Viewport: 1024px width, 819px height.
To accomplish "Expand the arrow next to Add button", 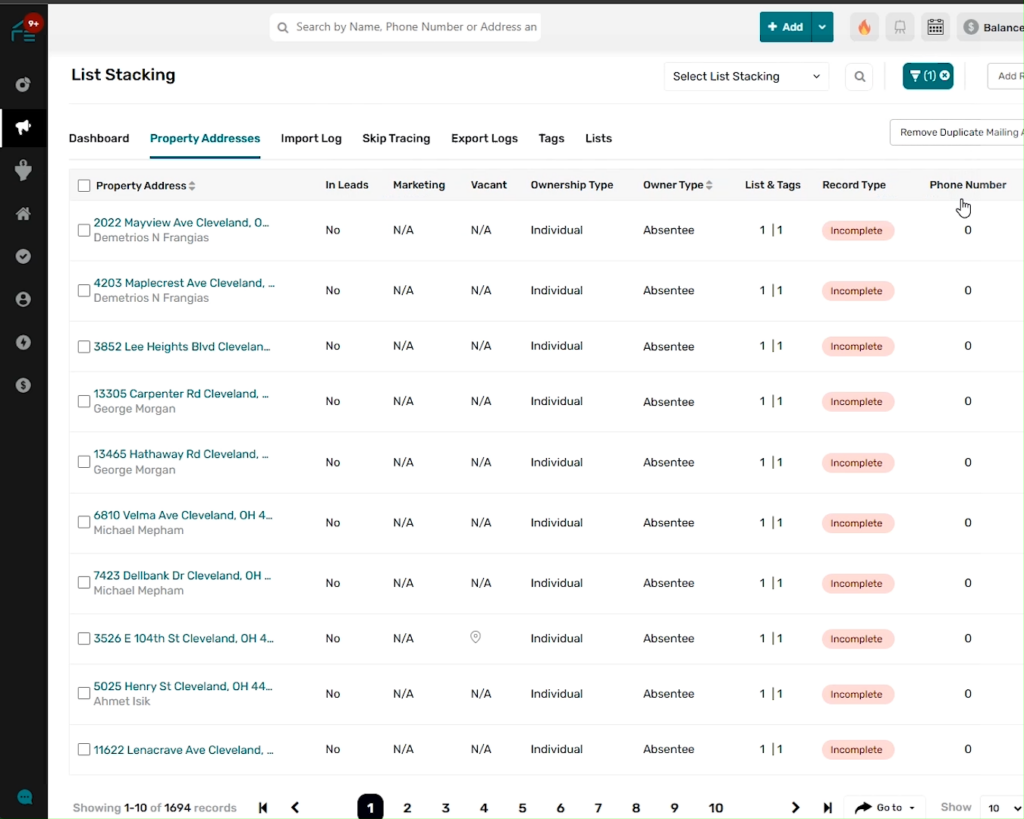I will point(822,27).
